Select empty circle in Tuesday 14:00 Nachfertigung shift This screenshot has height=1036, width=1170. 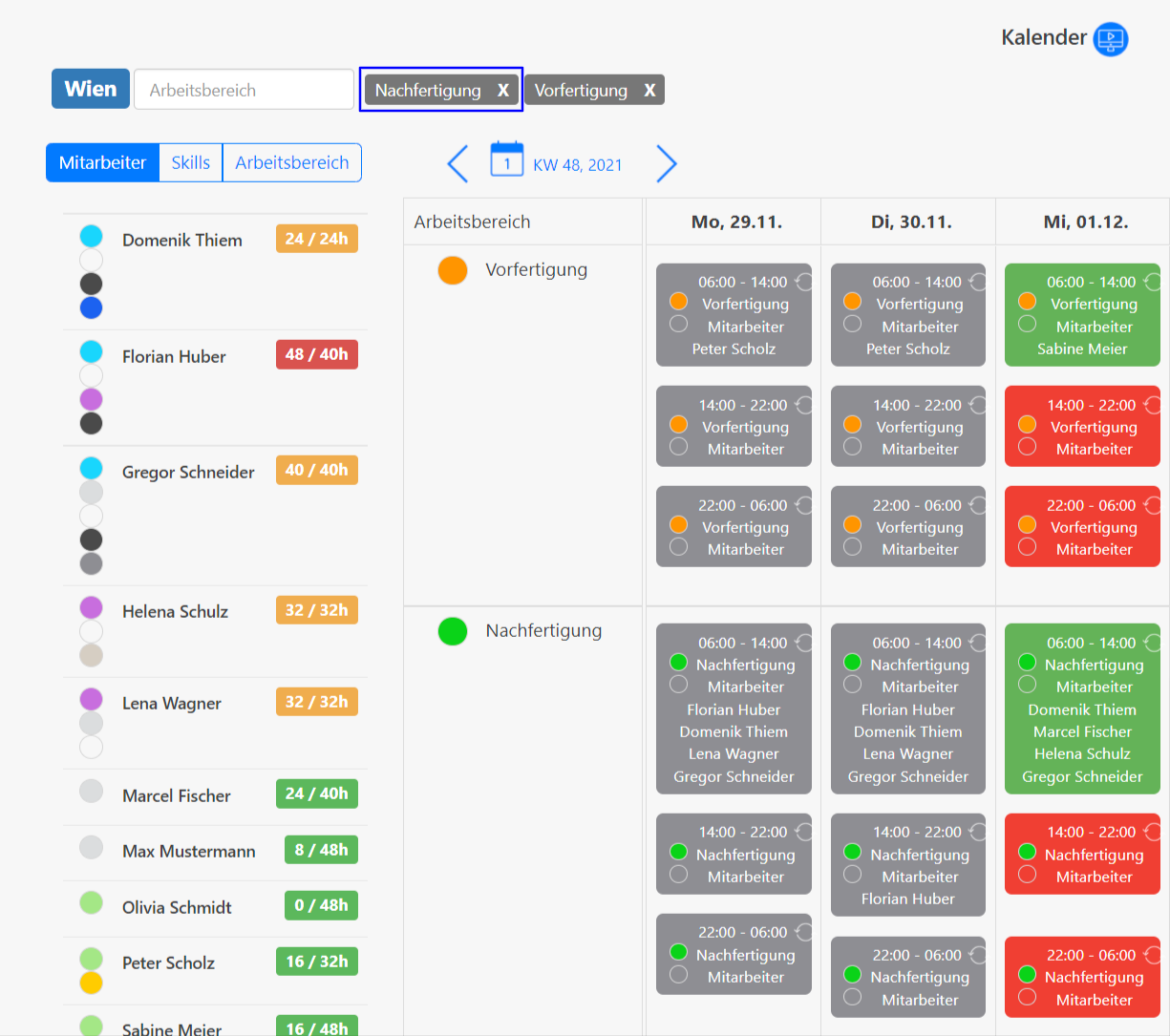pos(853,875)
